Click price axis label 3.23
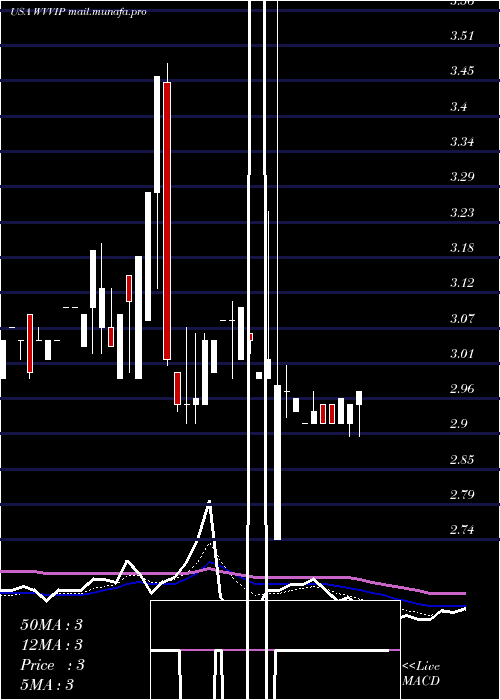Screen dimensions: 500x700 pyautogui.click(x=462, y=212)
